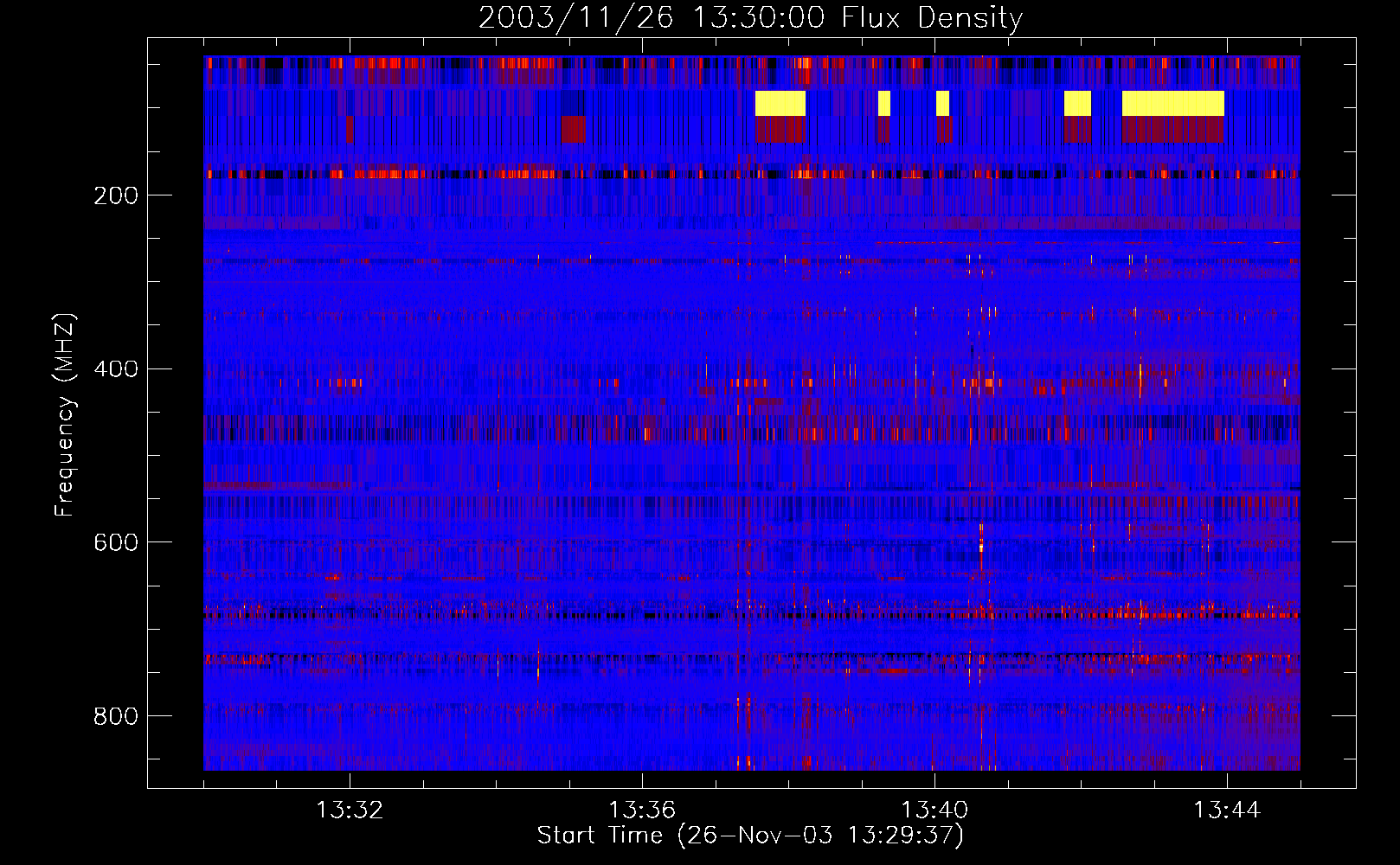
Task: Select the 13:44 time tick label
Action: pos(1227,811)
